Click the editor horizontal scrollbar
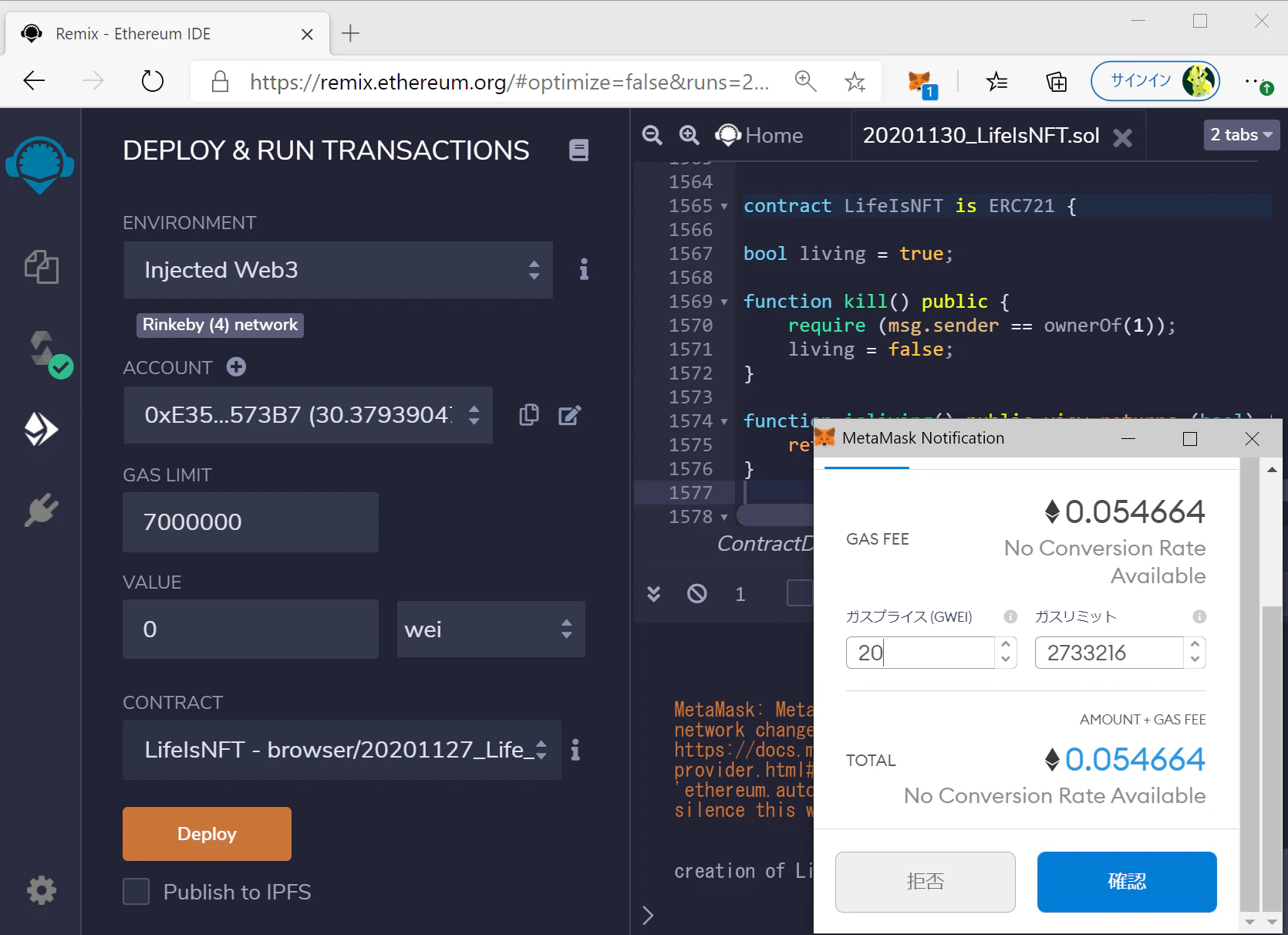Image resolution: width=1288 pixels, height=935 pixels. [775, 515]
